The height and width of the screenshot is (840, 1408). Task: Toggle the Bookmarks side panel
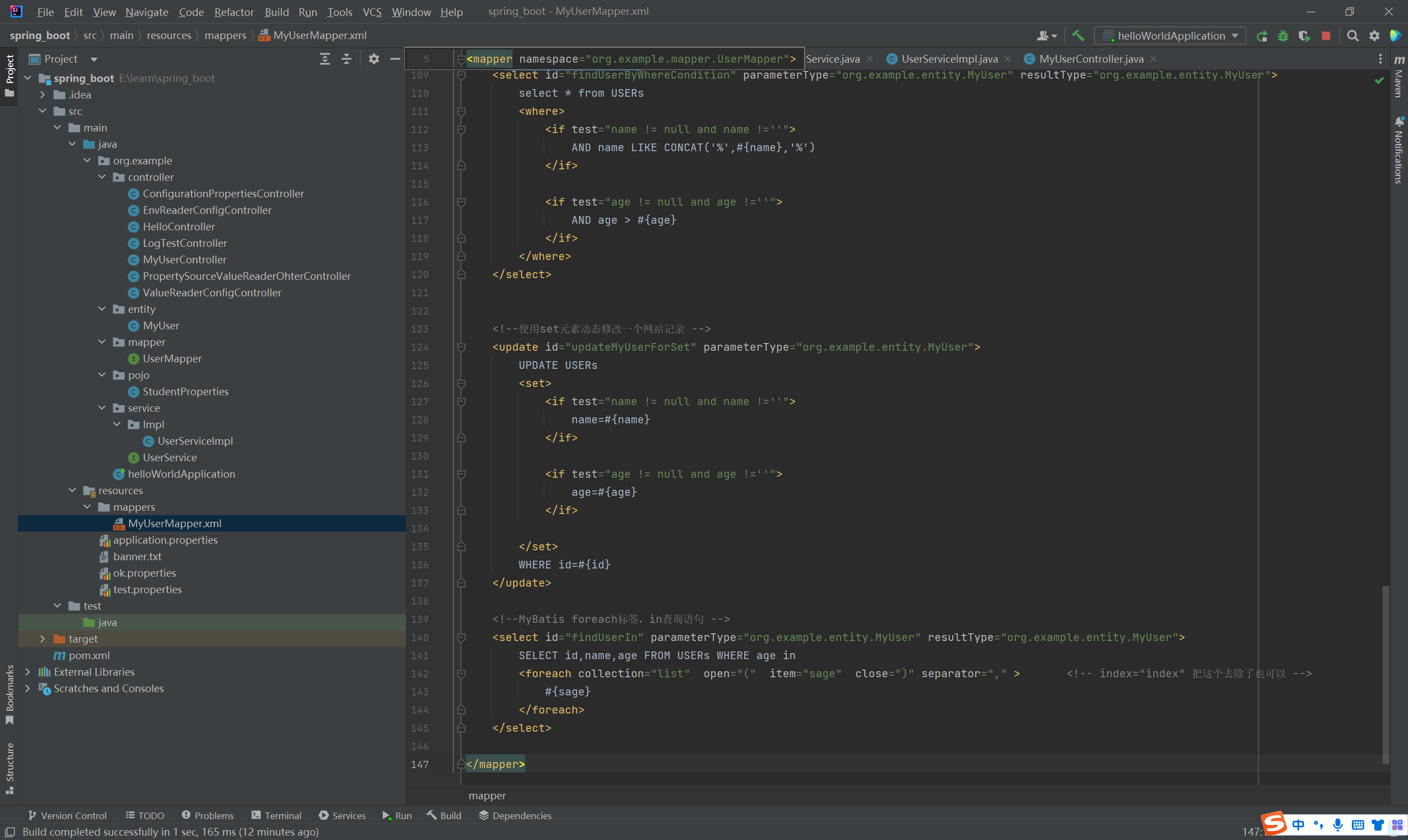[9, 694]
